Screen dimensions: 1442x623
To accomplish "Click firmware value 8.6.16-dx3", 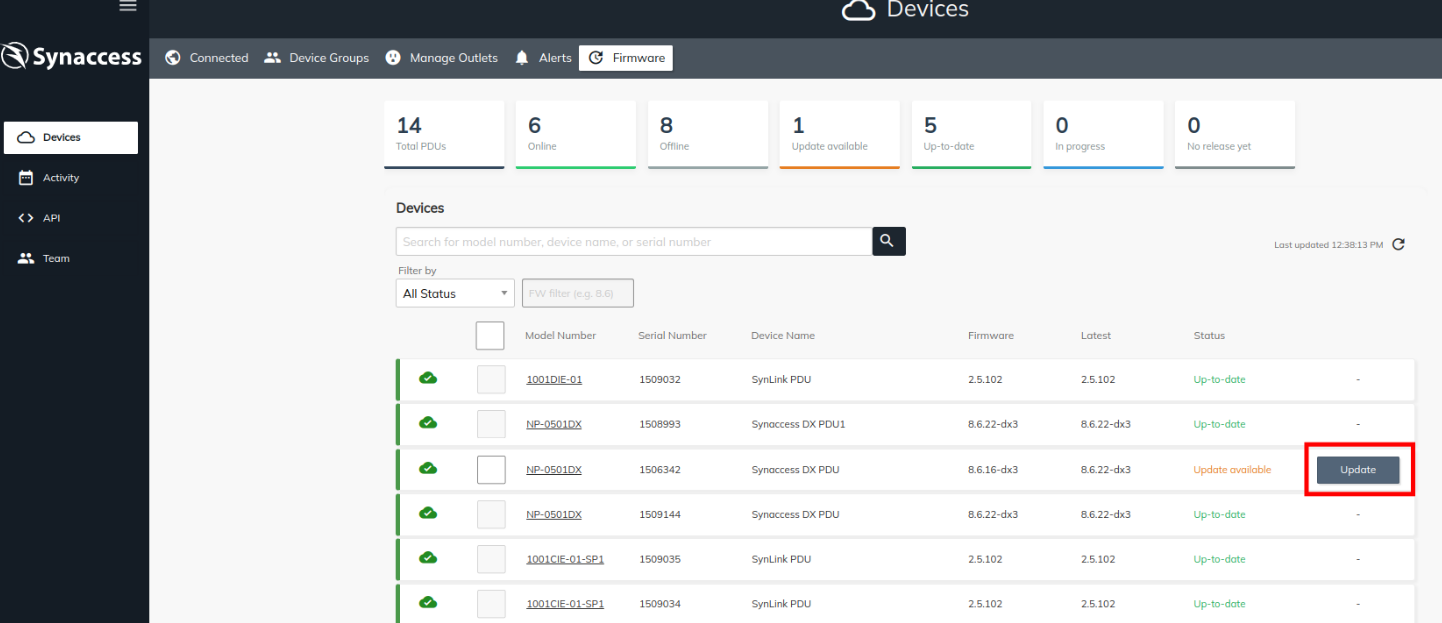I will (993, 470).
